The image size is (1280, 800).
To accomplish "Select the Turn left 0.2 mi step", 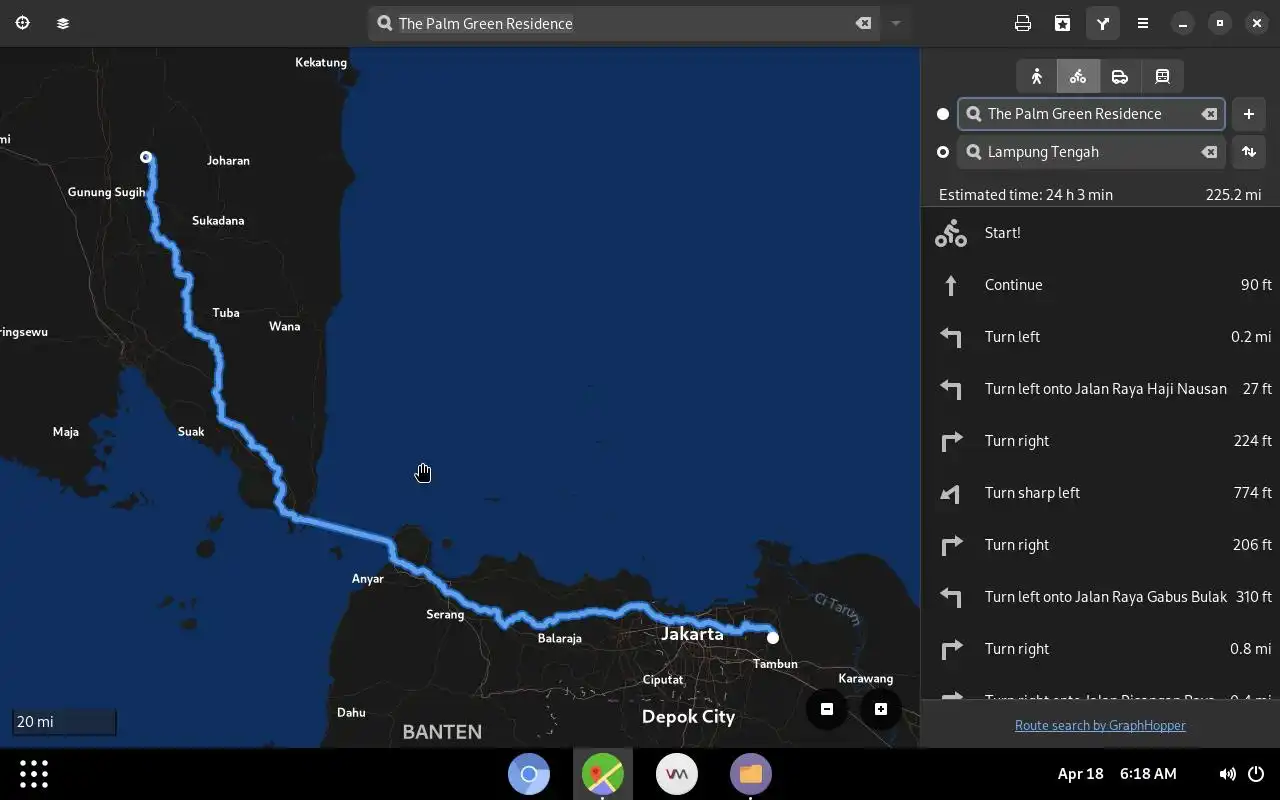I will point(1100,337).
